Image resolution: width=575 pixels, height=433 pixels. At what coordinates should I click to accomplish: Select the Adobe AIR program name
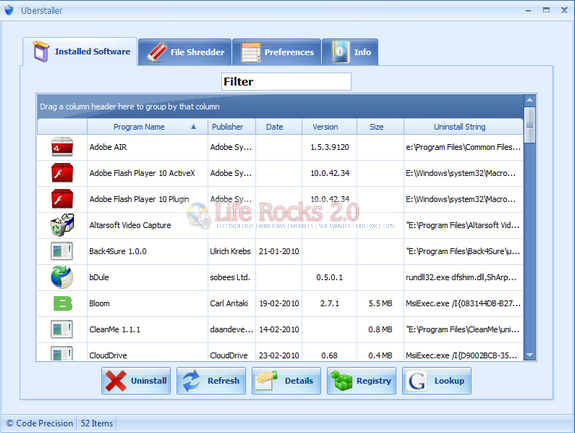108,147
